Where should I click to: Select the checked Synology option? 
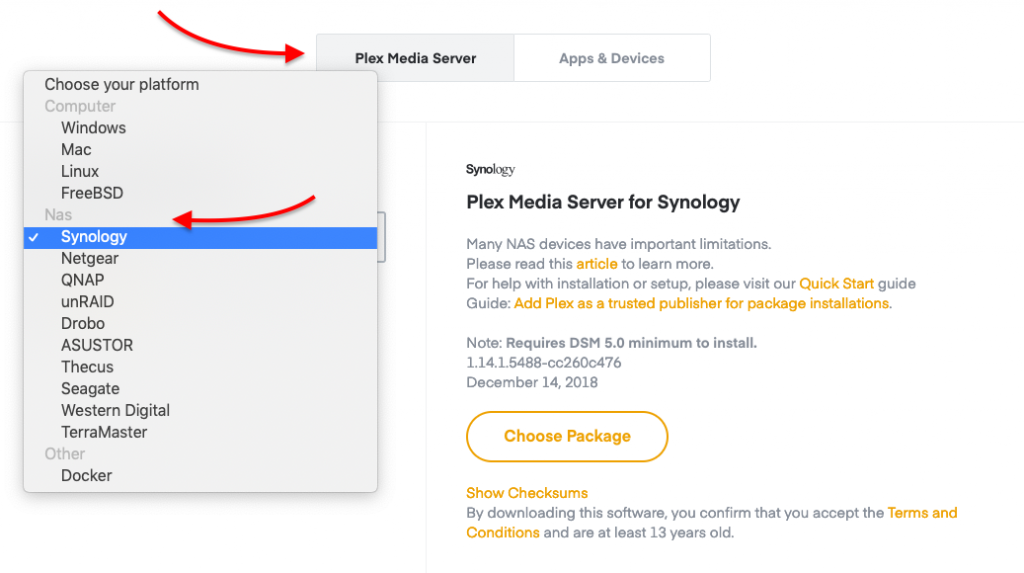[x=94, y=237]
